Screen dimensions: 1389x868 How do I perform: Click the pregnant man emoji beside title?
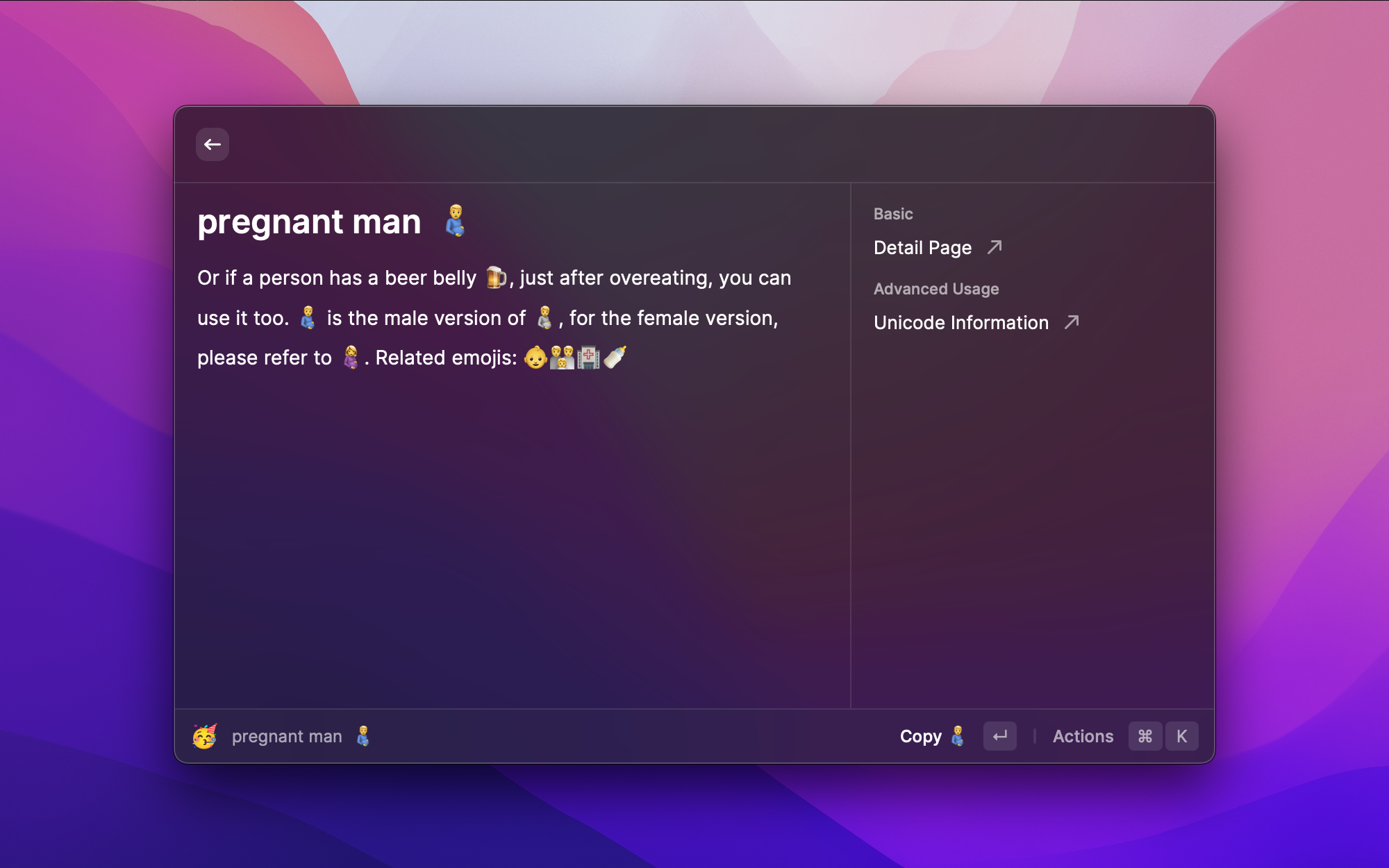[456, 221]
